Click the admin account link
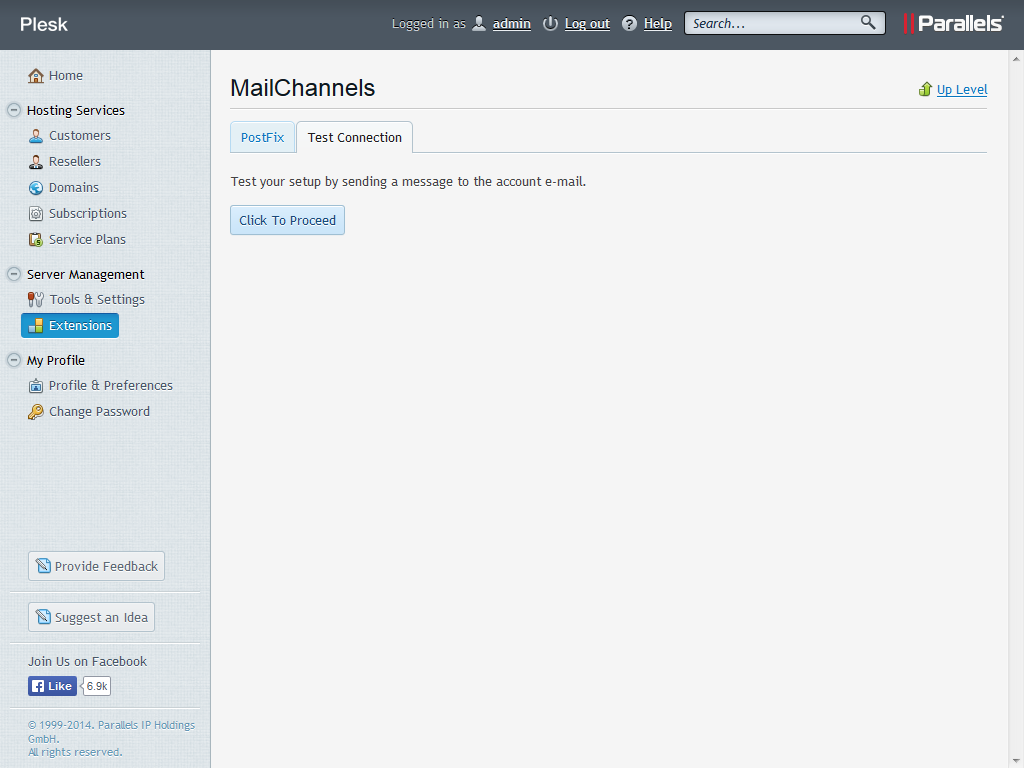Image resolution: width=1024 pixels, height=768 pixels. click(511, 24)
